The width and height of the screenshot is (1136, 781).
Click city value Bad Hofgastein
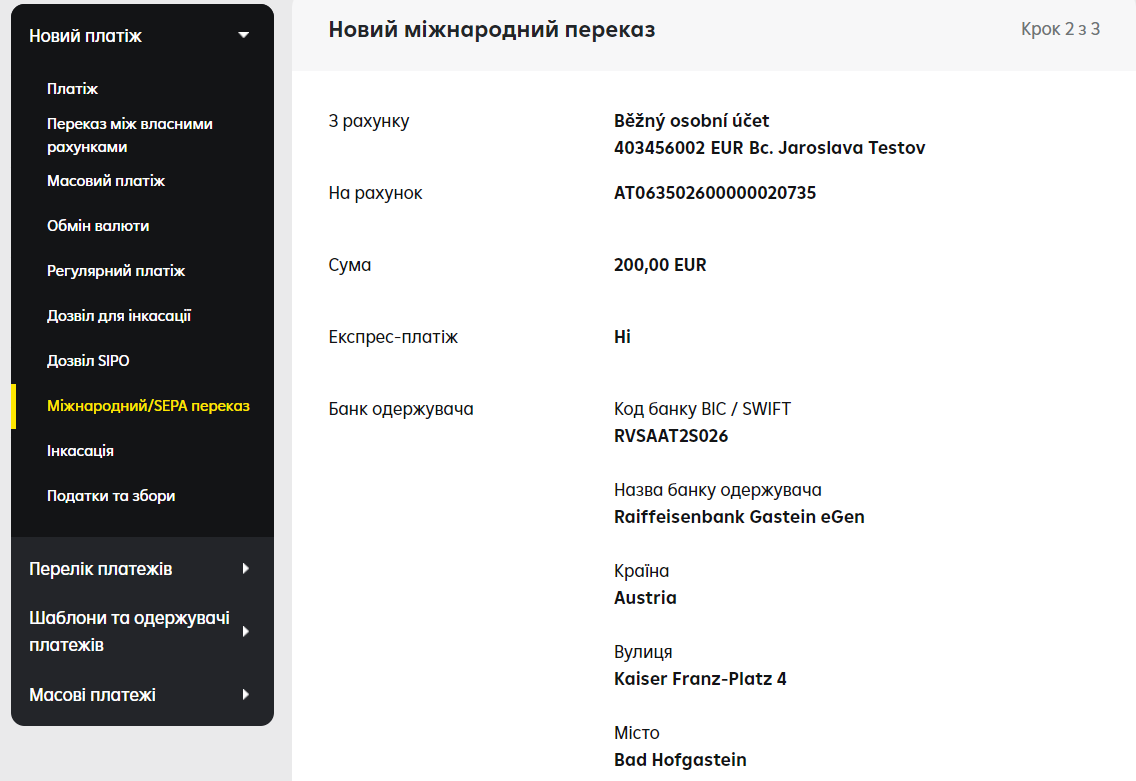tap(680, 760)
